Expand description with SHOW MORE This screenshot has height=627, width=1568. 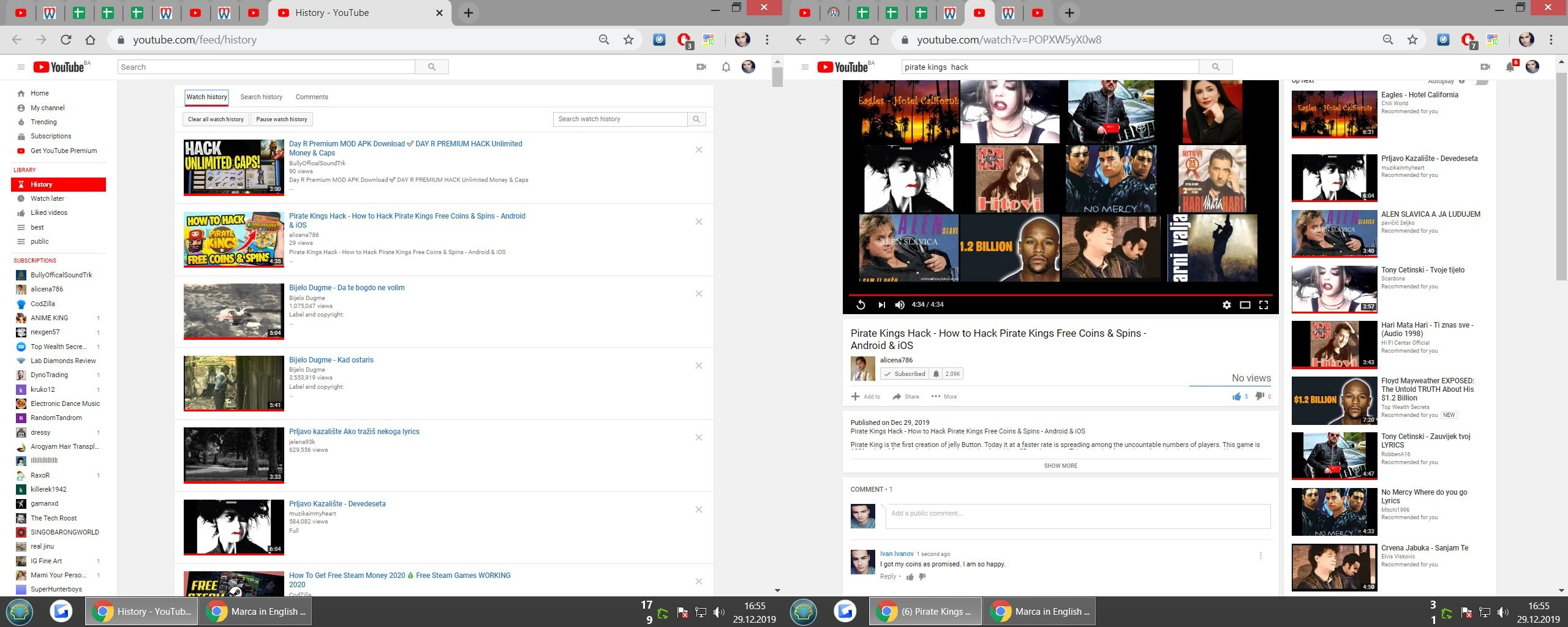coord(1060,466)
